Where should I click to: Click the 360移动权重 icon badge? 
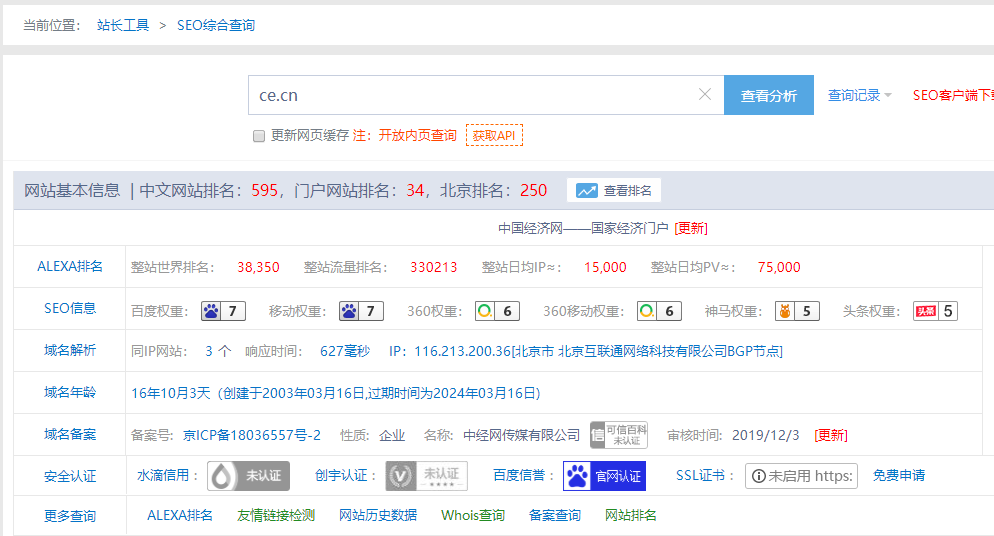pyautogui.click(x=659, y=311)
